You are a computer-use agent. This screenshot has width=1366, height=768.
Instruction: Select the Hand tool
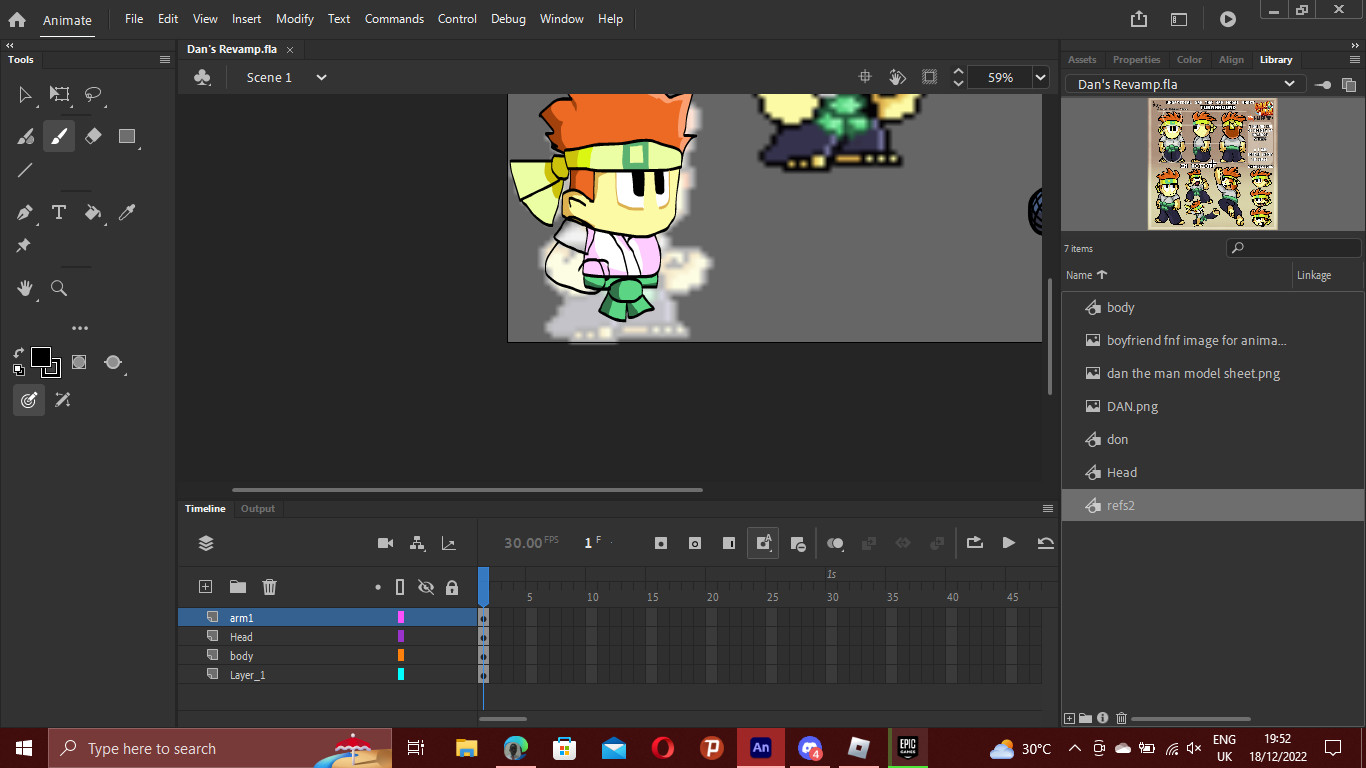click(x=25, y=288)
